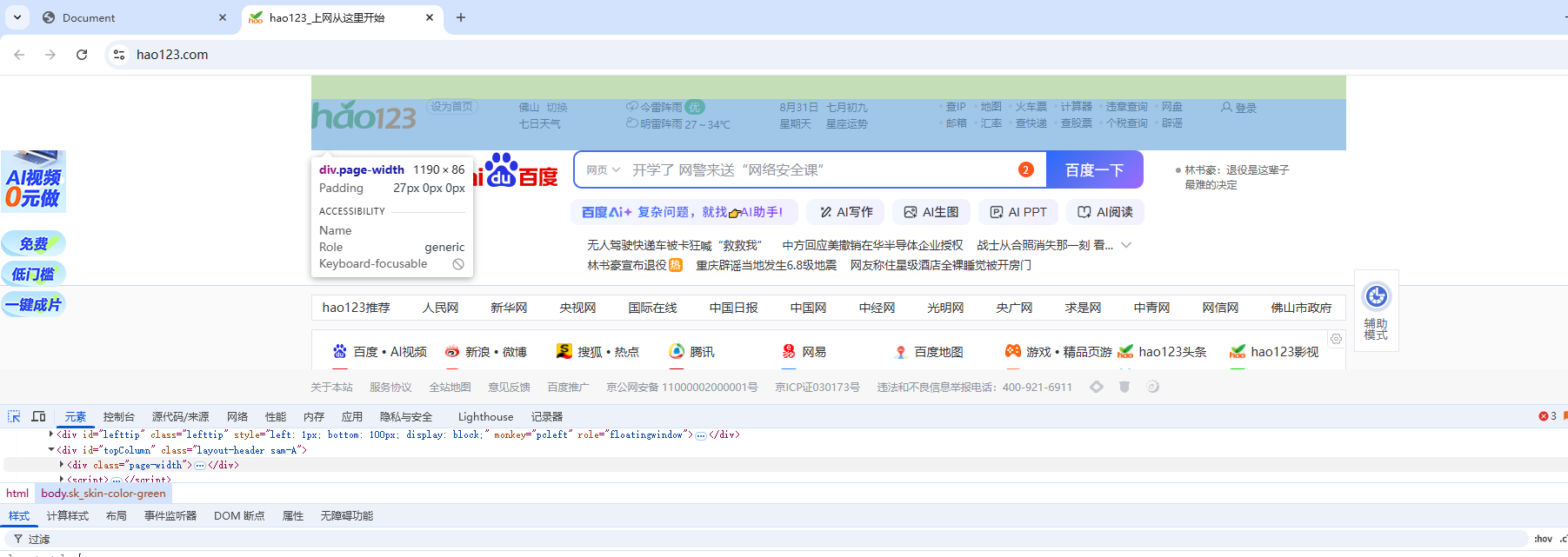Switch to the 网络 DevTools tab
This screenshot has height=557, width=1568.
237,417
